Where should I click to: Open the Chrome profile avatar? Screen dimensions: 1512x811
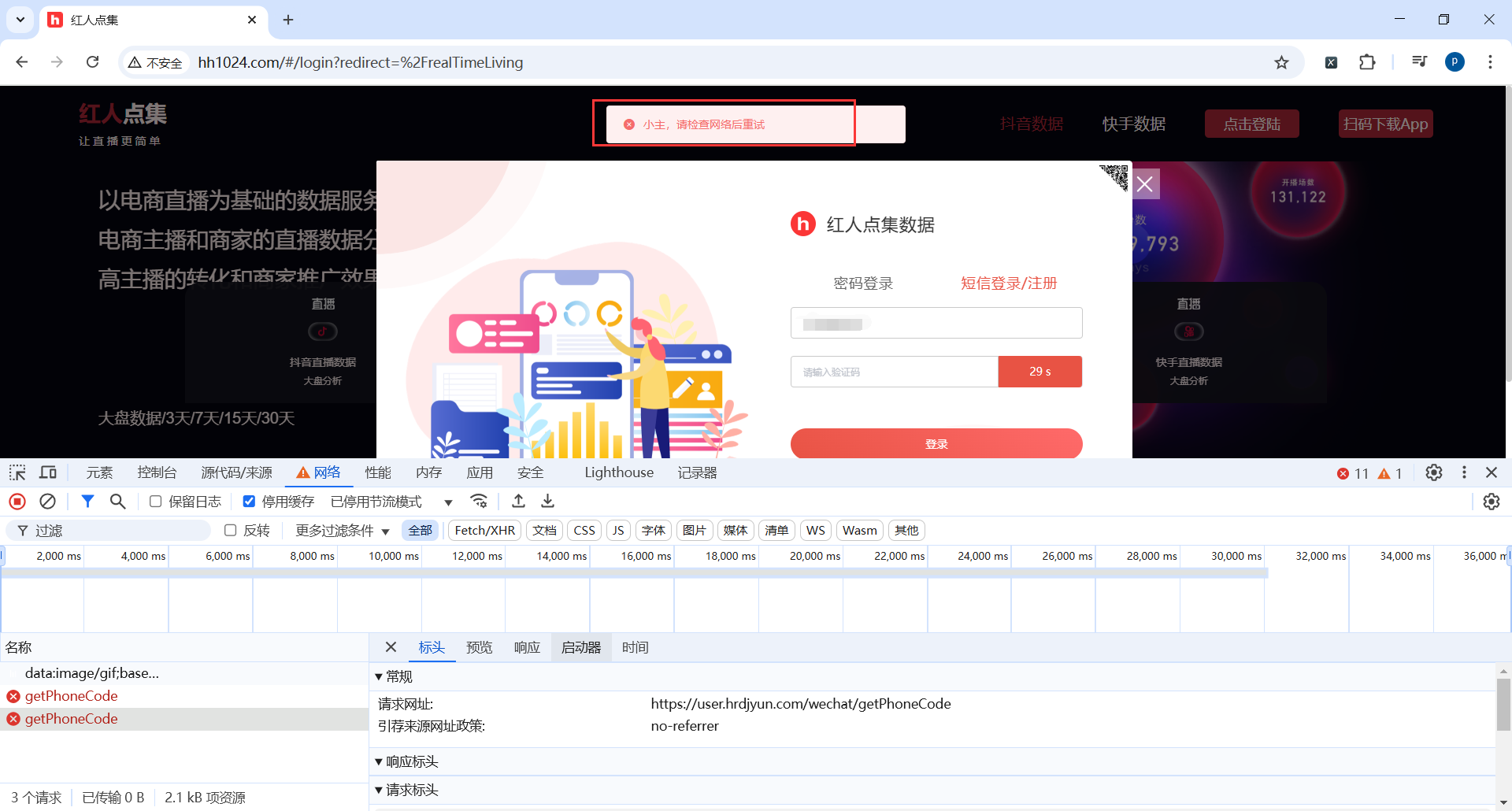[x=1455, y=62]
